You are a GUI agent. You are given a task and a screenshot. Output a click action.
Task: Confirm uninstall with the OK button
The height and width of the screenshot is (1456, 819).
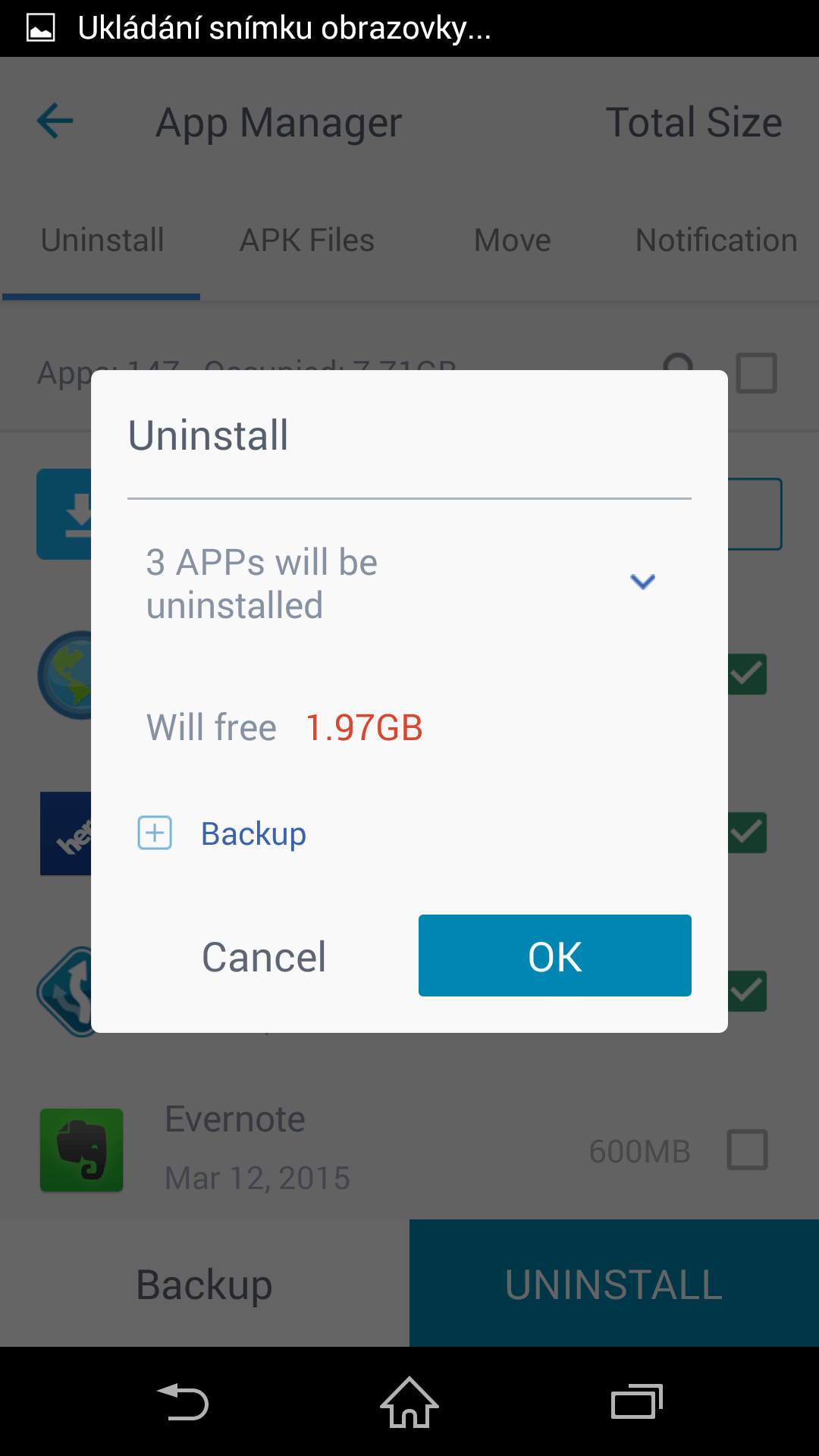[x=555, y=955]
